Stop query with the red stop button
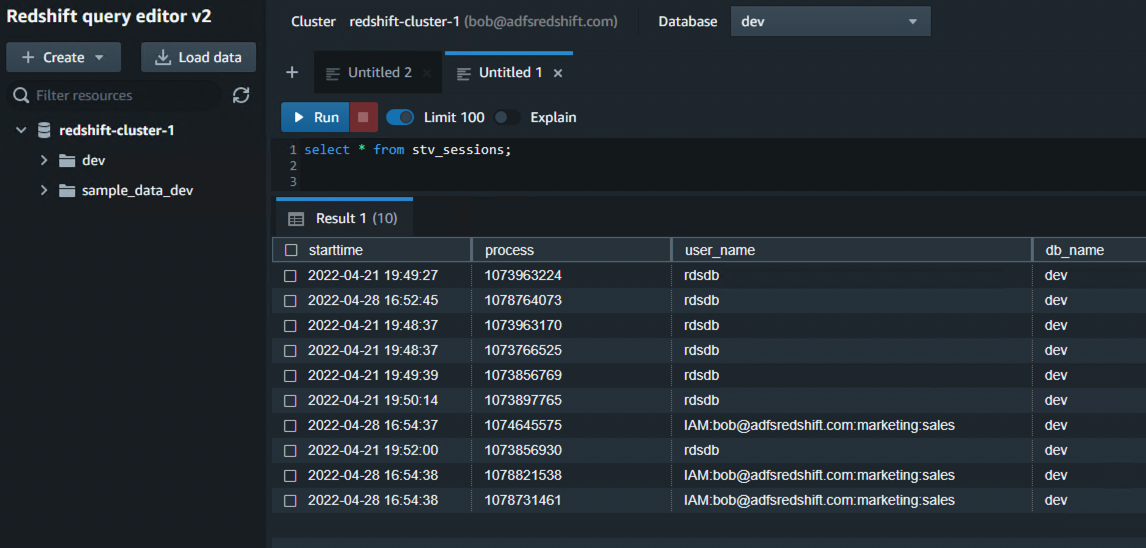Viewport: 1146px width, 548px height. pyautogui.click(x=363, y=117)
